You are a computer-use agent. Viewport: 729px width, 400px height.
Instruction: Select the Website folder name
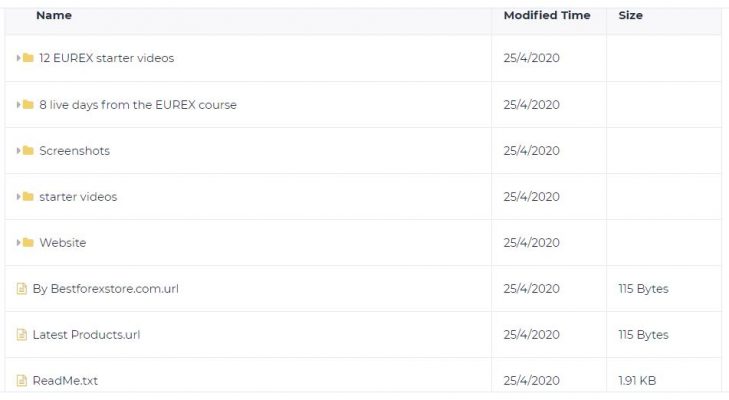(63, 242)
